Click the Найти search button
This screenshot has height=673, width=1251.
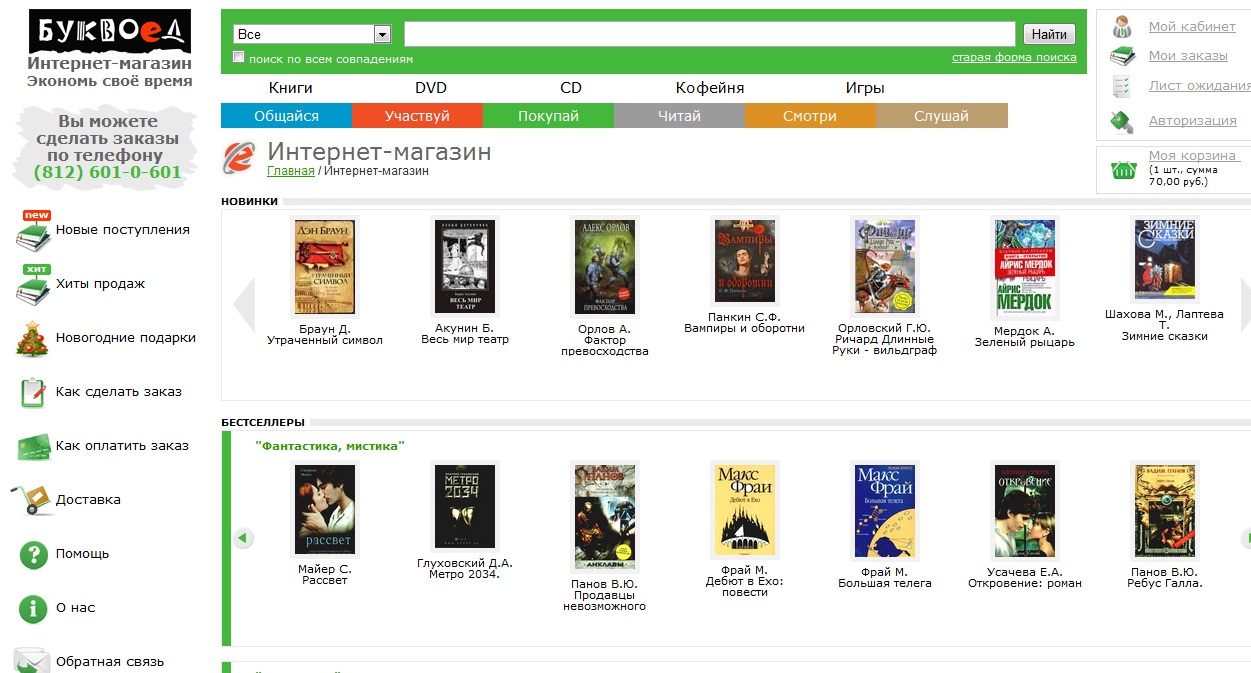1049,34
